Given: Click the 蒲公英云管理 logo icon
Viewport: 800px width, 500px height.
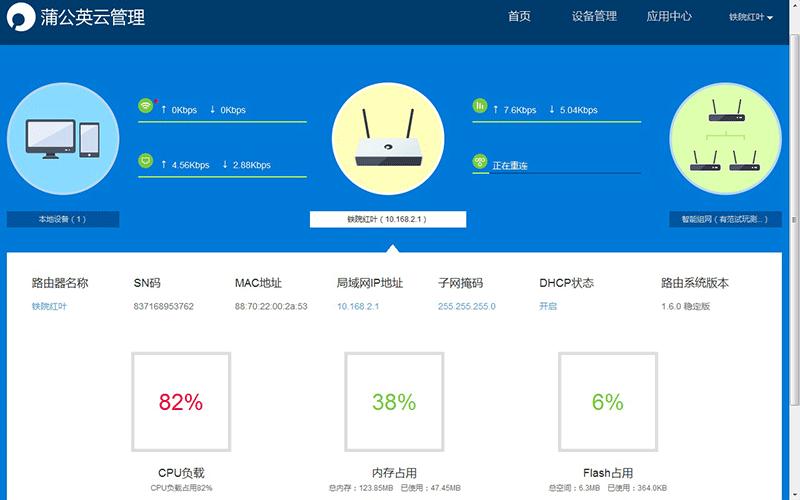Looking at the screenshot, I should point(21,17).
